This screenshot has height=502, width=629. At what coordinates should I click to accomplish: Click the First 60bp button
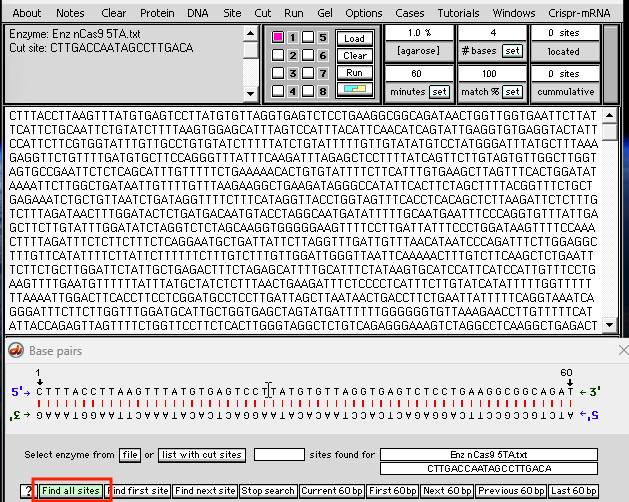click(393, 491)
